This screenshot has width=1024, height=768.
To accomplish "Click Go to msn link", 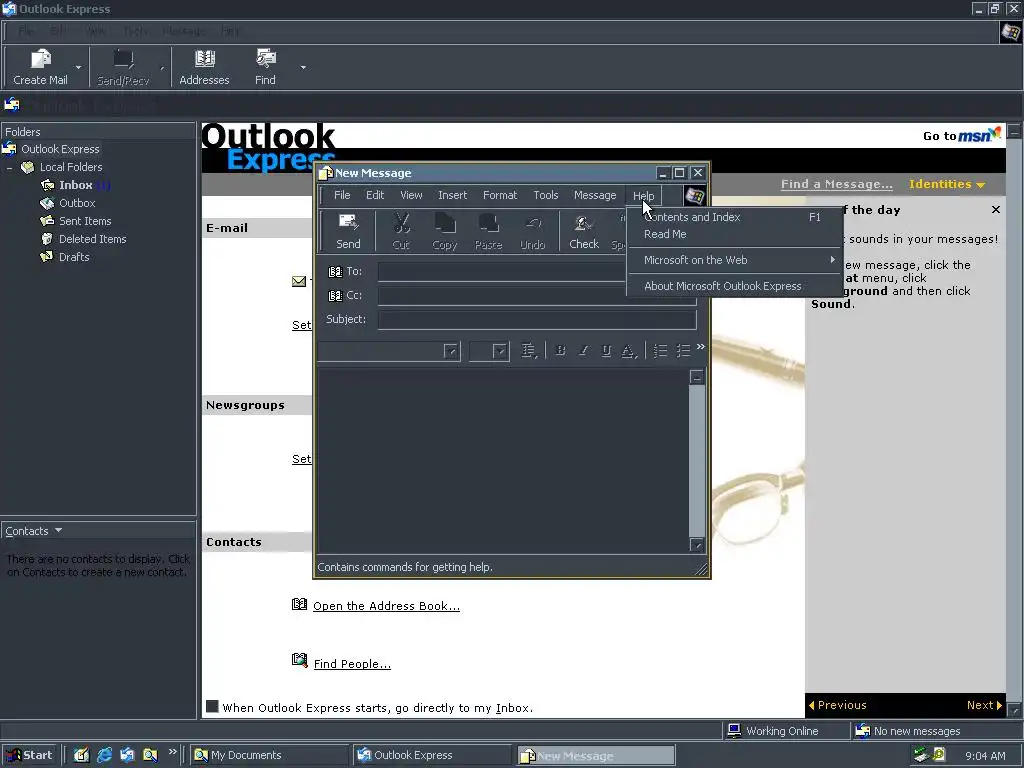I will (961, 135).
